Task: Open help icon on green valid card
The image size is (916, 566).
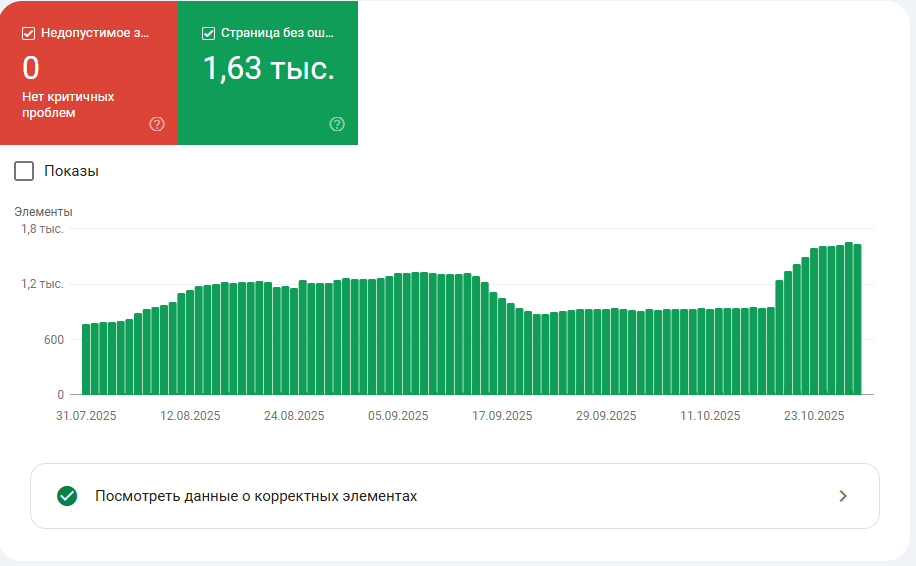Action: tap(337, 124)
